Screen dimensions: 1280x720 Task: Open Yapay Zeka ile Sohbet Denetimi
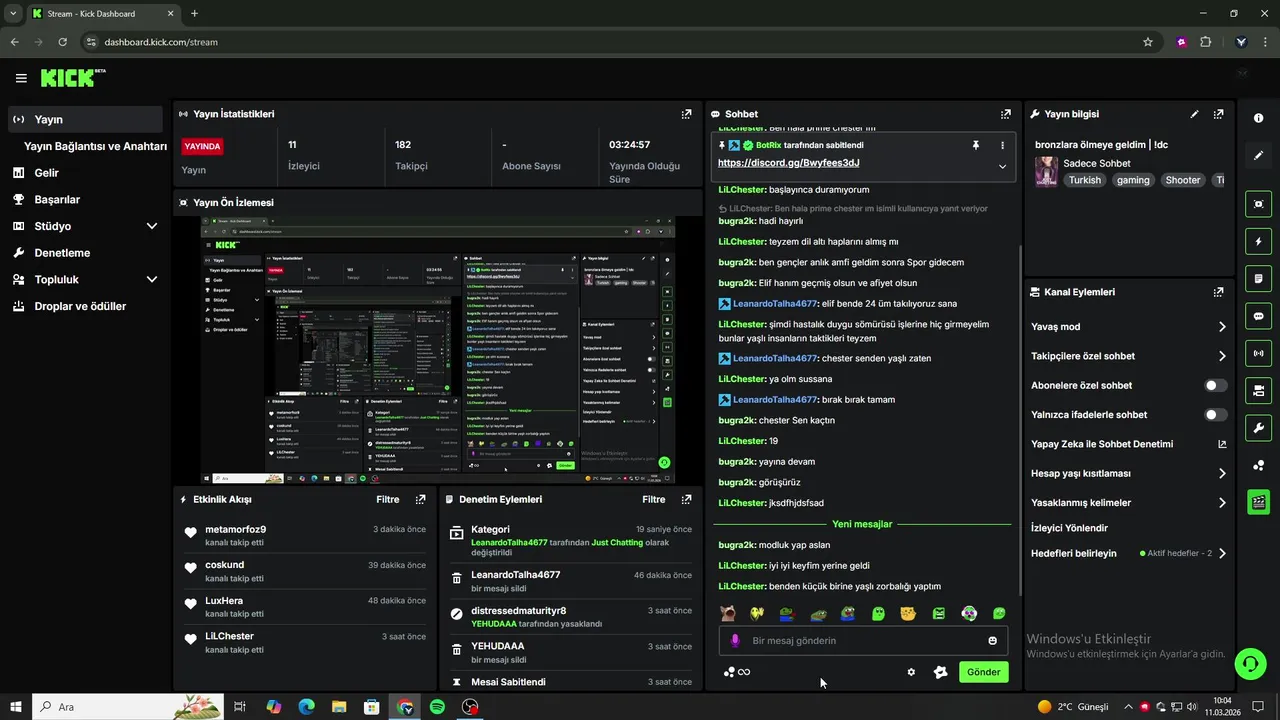[x=1128, y=444]
